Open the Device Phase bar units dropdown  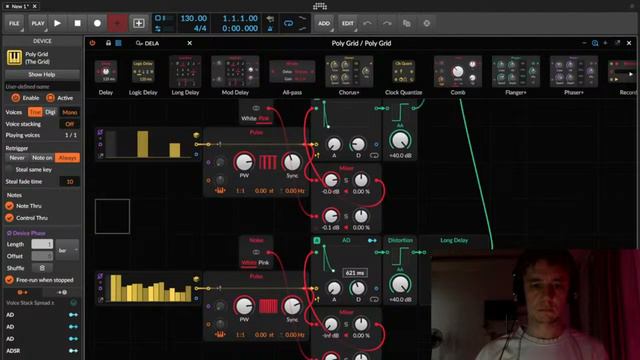tap(67, 250)
